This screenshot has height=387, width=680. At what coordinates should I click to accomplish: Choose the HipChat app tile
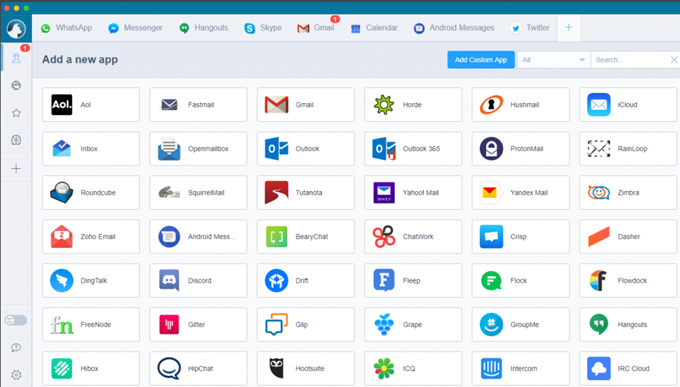click(x=198, y=368)
